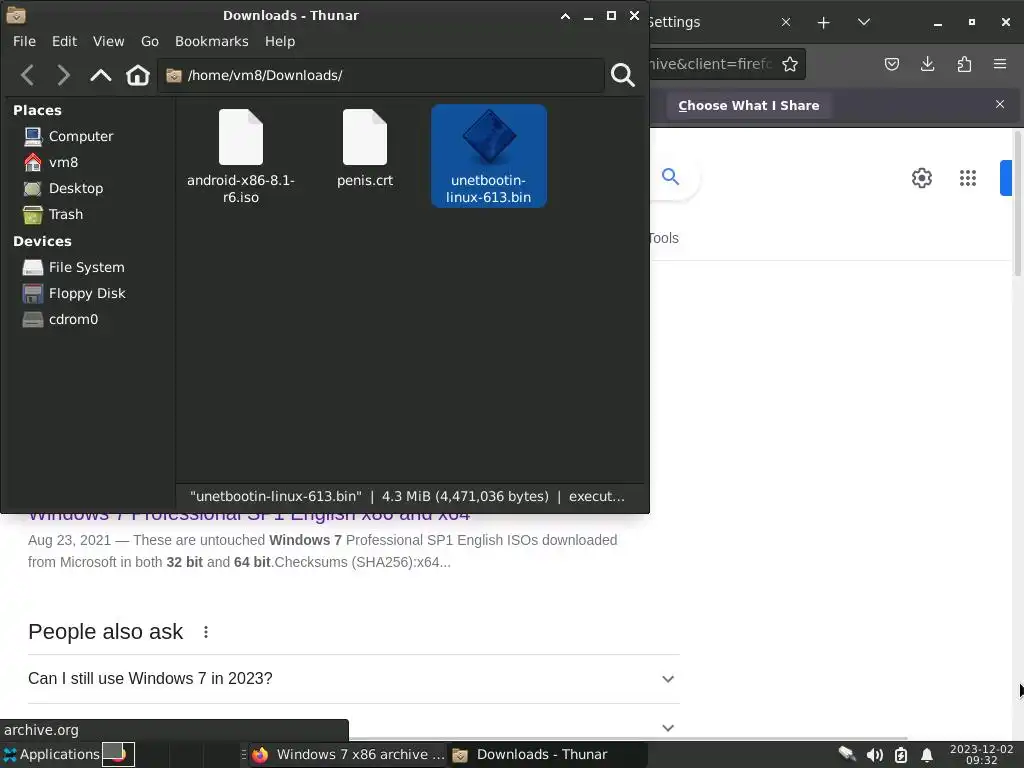Open the Tools option in Google results
The height and width of the screenshot is (768, 1024).
[664, 238]
